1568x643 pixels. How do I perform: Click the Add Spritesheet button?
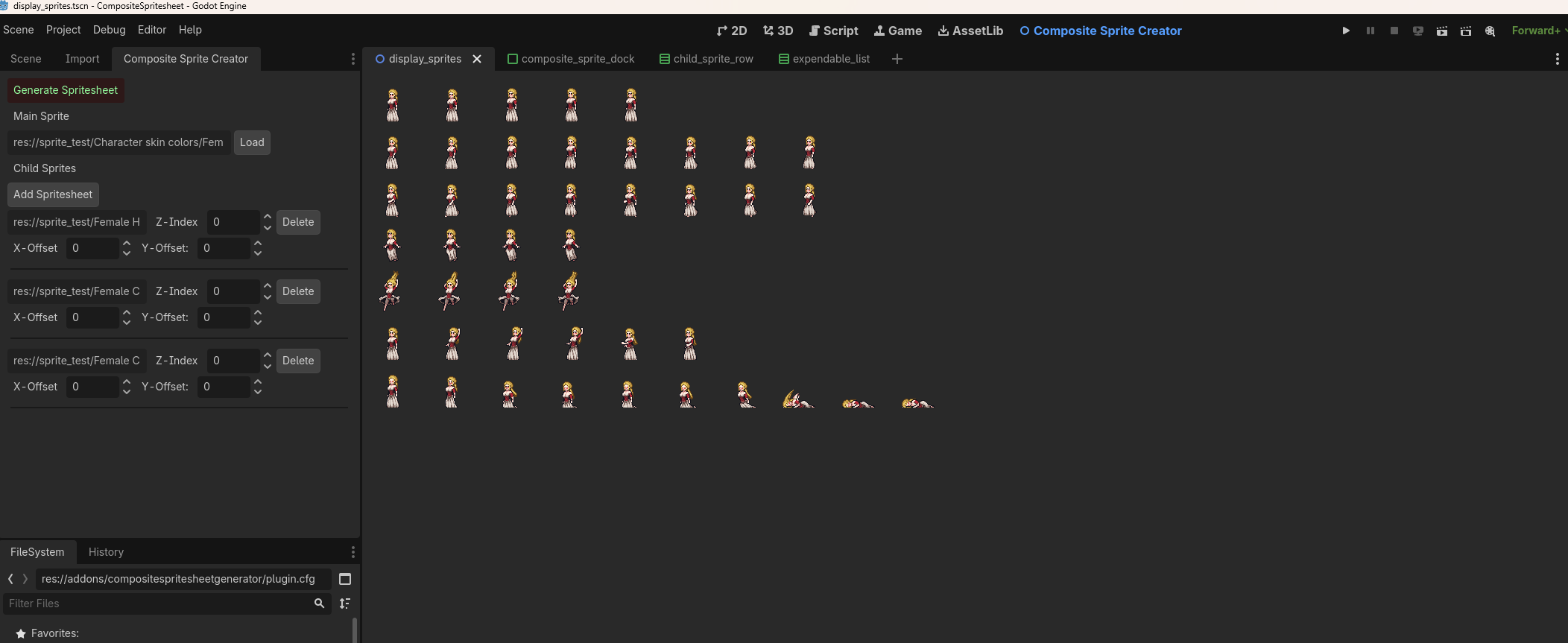pyautogui.click(x=53, y=194)
